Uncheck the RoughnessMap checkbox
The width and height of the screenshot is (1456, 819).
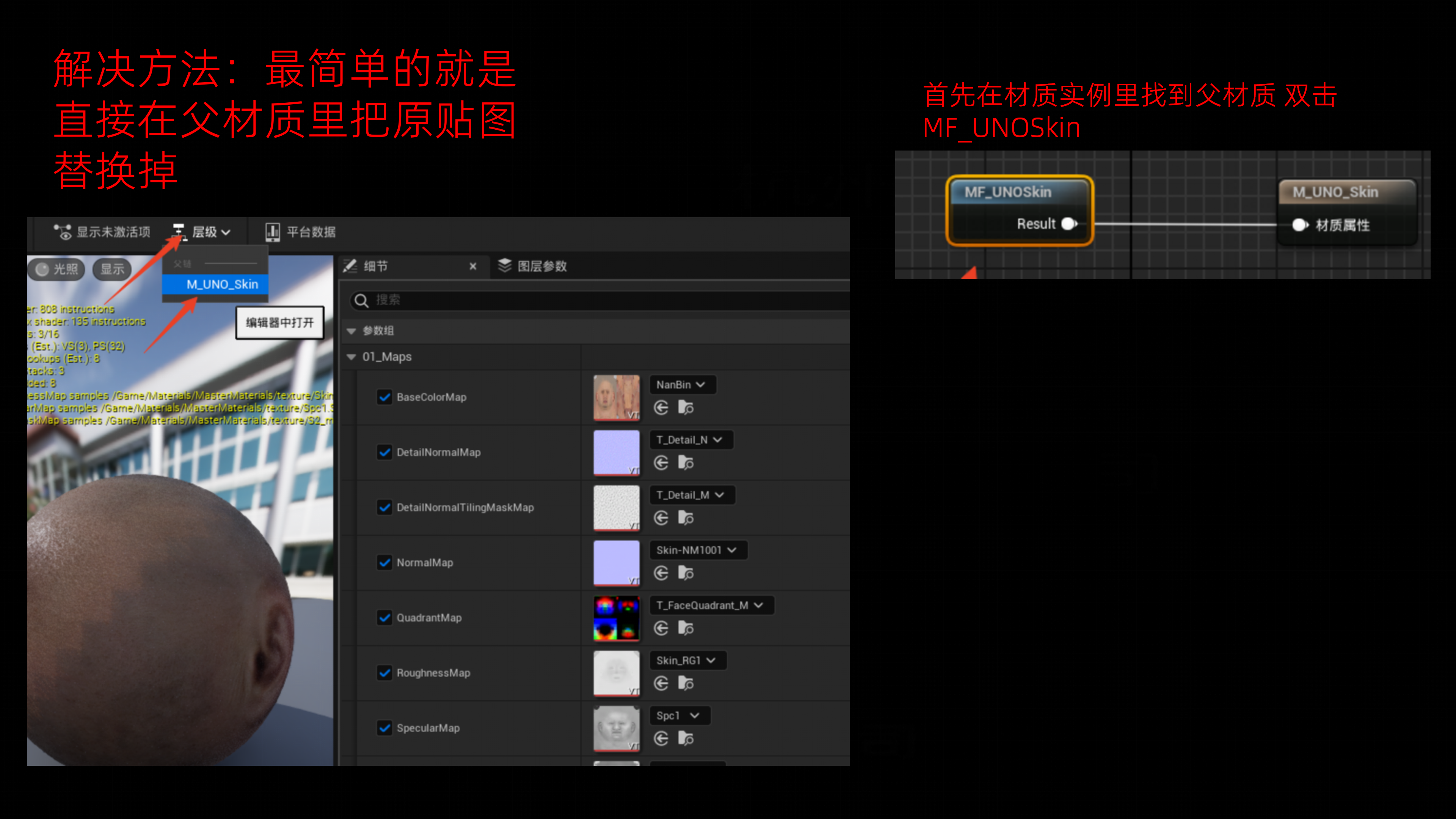[384, 673]
